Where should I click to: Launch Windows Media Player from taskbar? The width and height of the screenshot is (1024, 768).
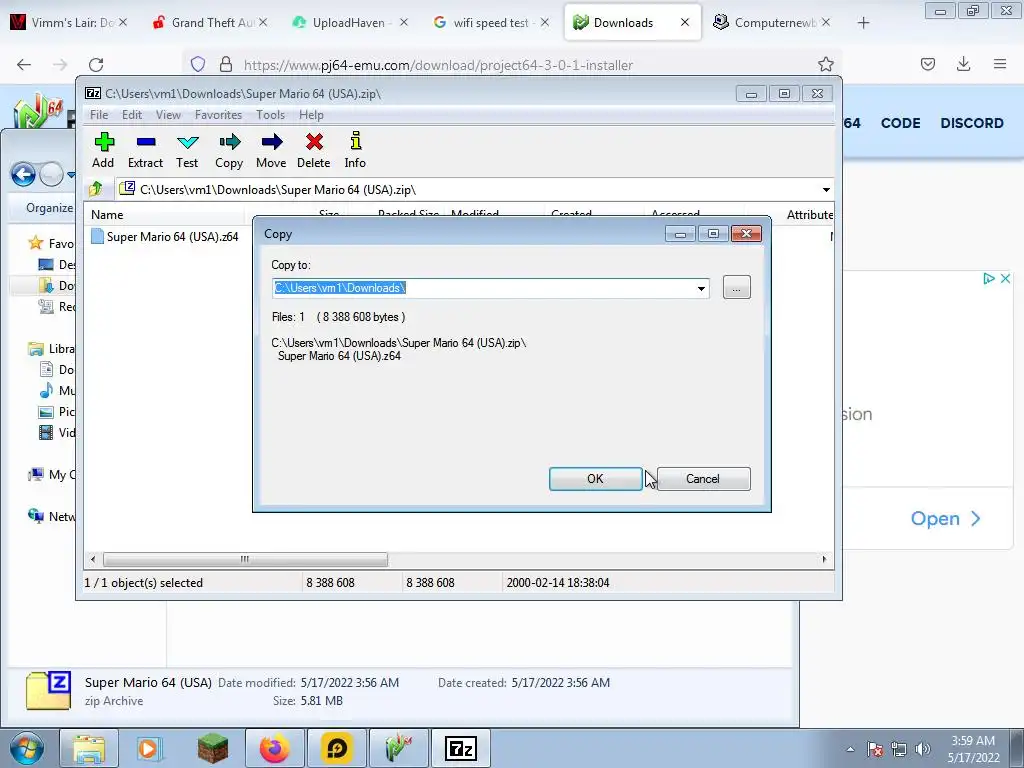coord(150,748)
